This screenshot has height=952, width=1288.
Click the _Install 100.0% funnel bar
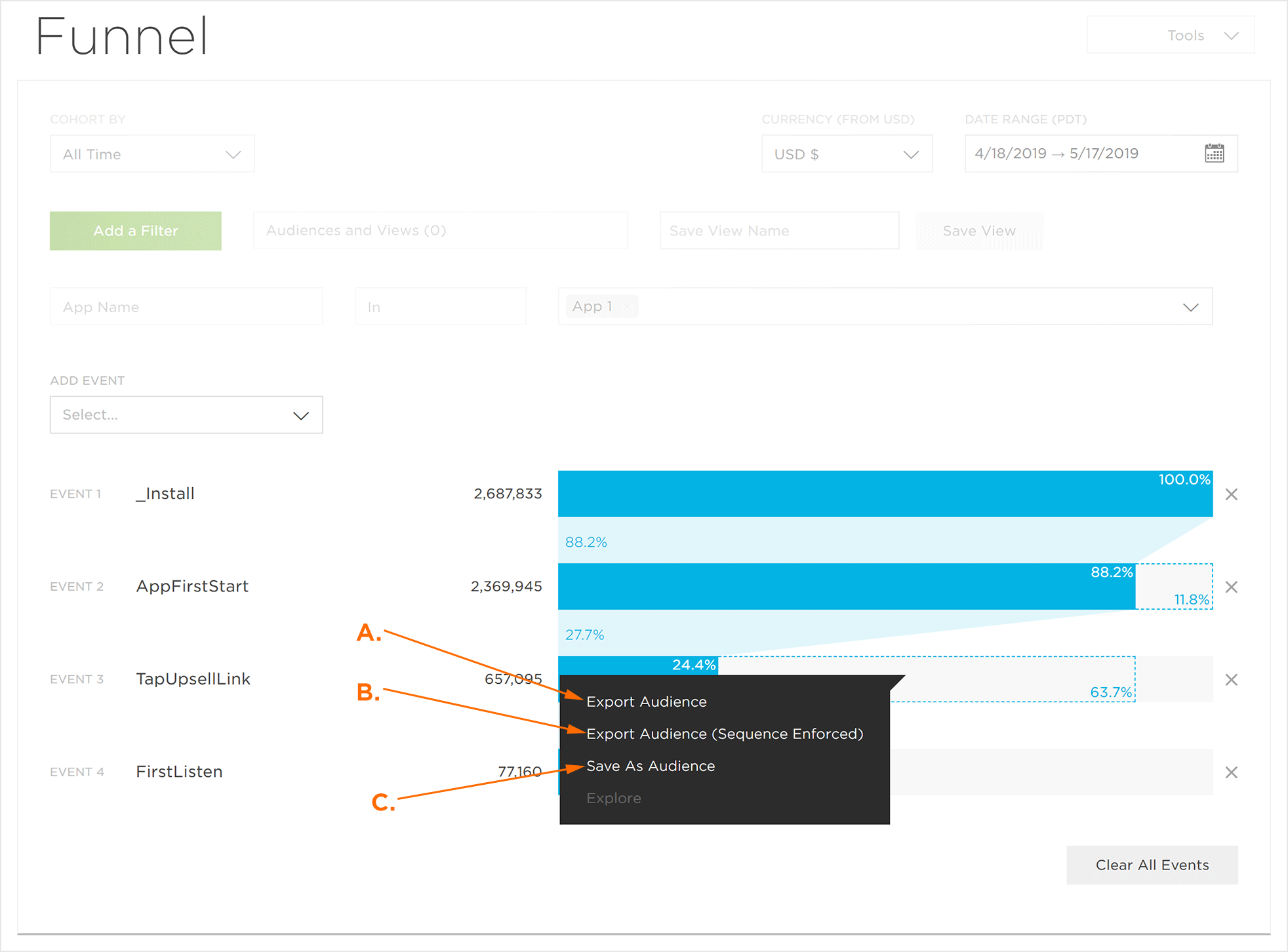(884, 494)
